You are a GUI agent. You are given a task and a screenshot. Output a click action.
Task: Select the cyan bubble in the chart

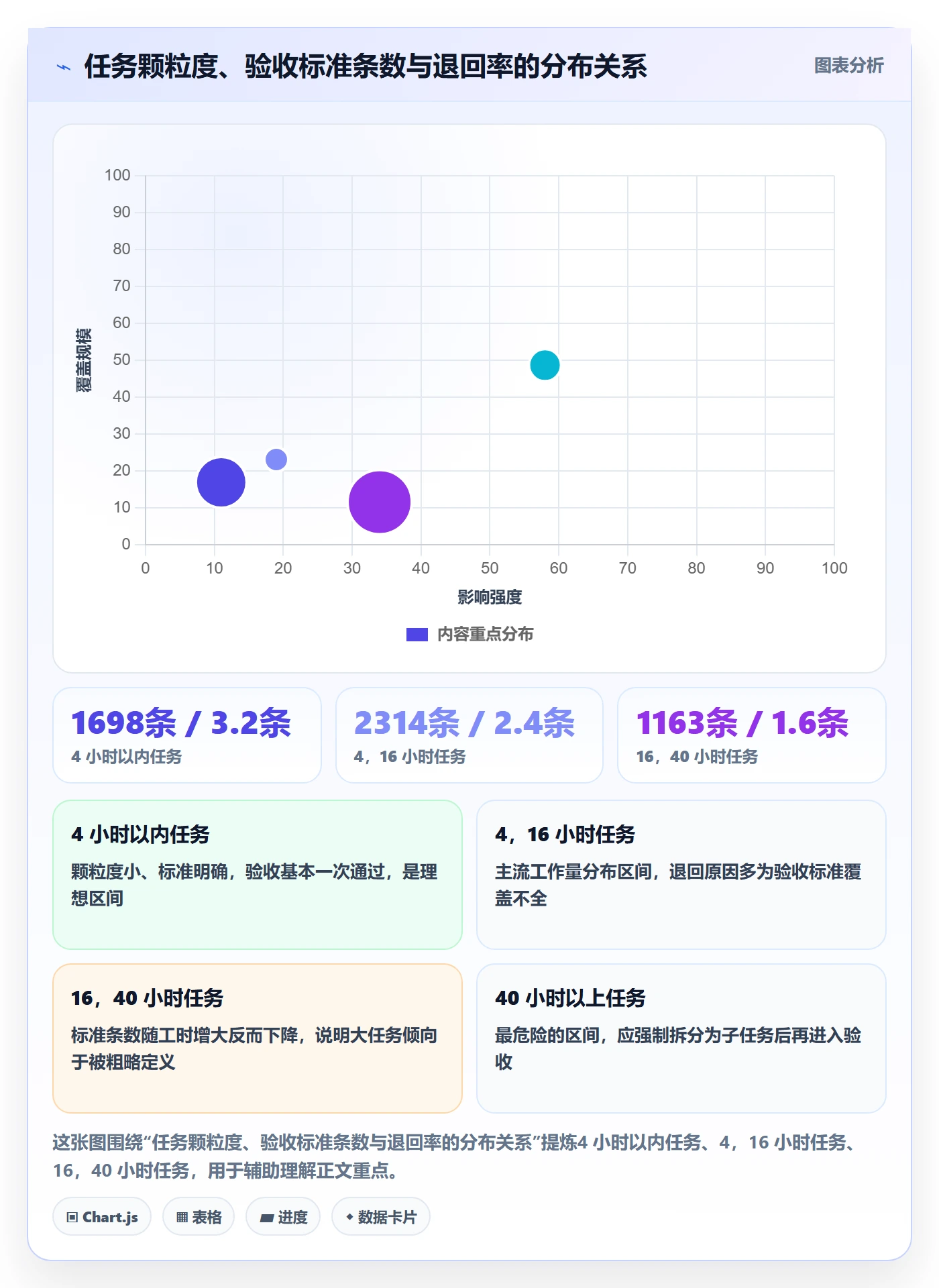click(x=545, y=365)
